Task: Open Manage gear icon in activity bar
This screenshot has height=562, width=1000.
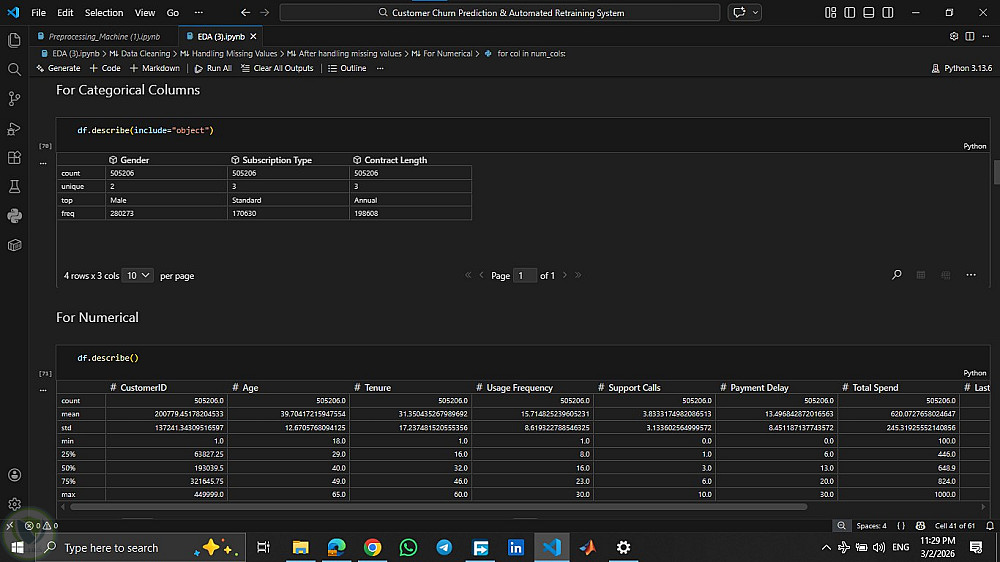Action: 14,504
